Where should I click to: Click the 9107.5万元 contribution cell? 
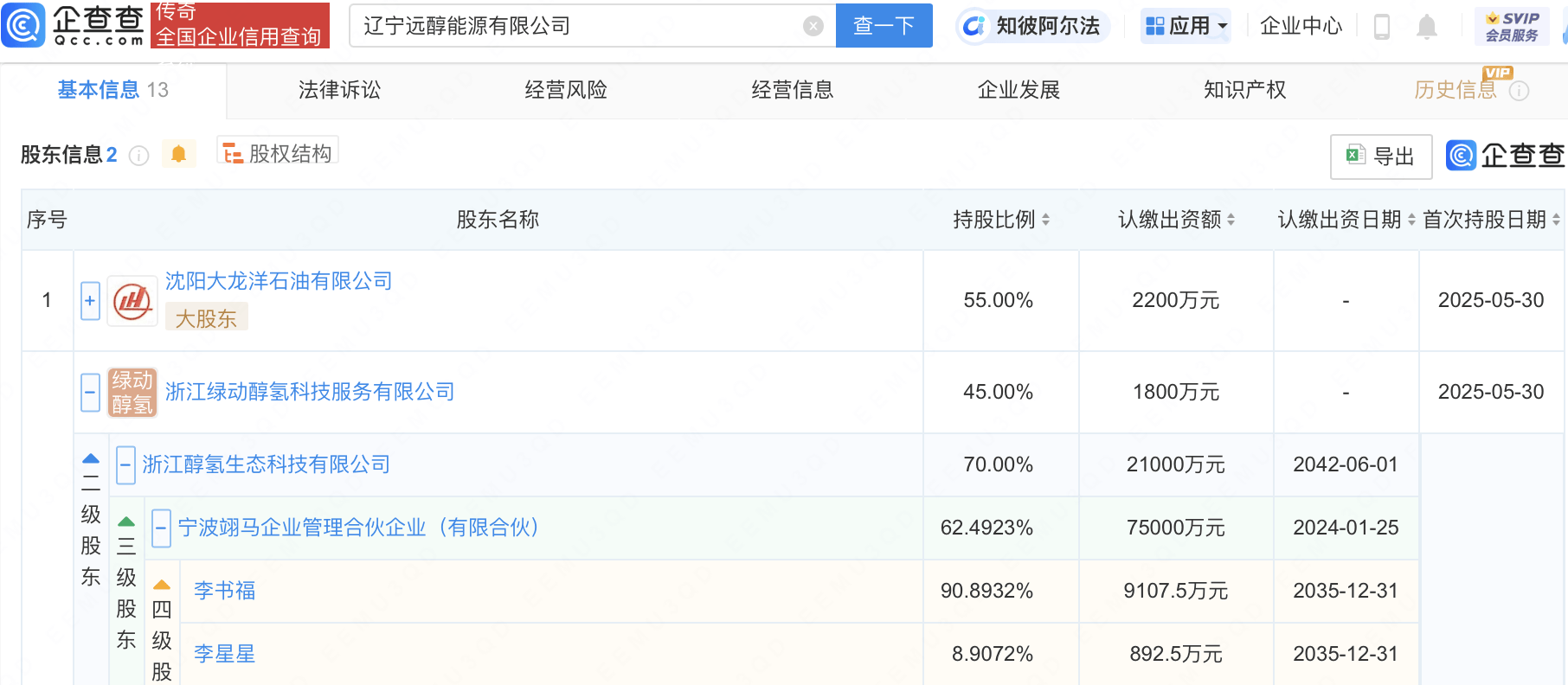(x=1176, y=591)
